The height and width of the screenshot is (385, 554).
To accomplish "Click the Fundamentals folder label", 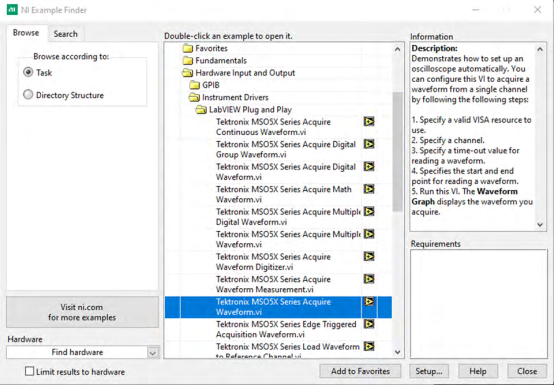I will click(221, 61).
